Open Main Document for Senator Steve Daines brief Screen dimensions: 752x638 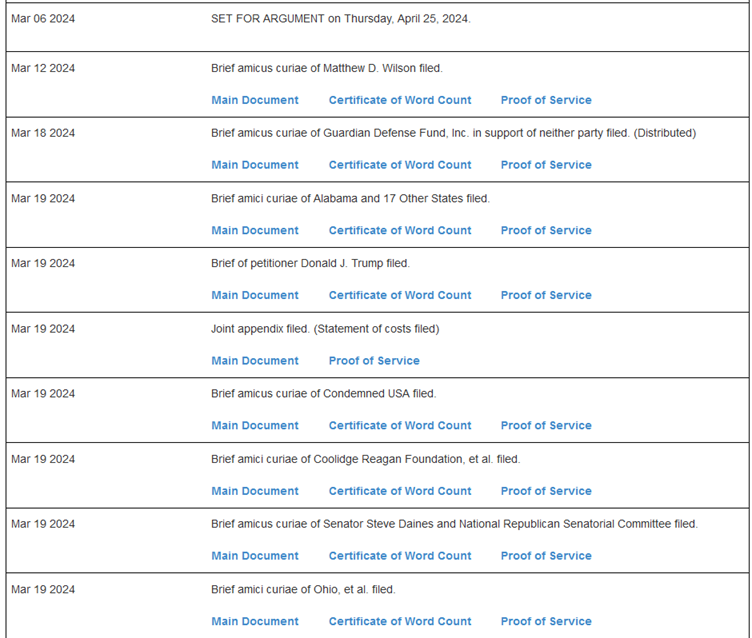255,556
